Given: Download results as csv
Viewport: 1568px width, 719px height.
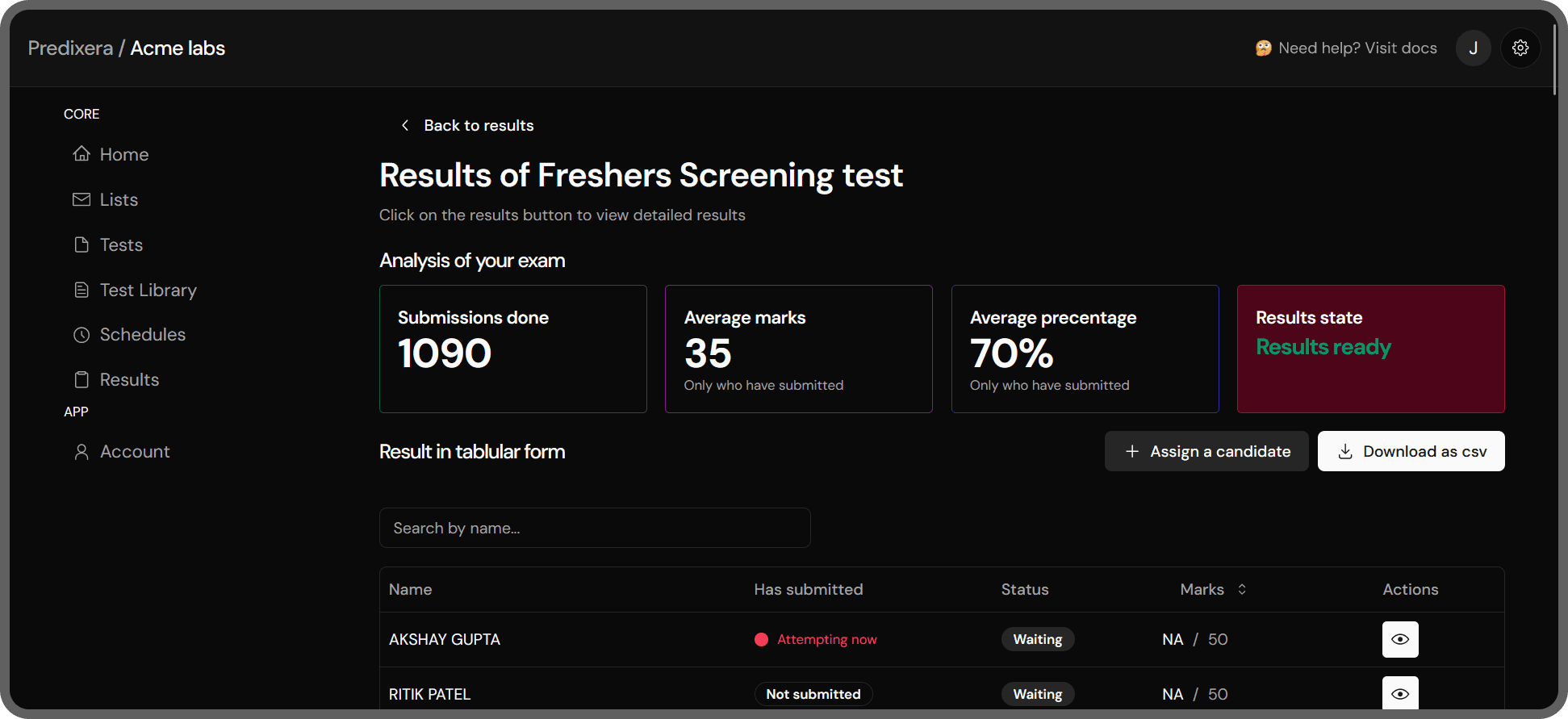Looking at the screenshot, I should pyautogui.click(x=1411, y=451).
